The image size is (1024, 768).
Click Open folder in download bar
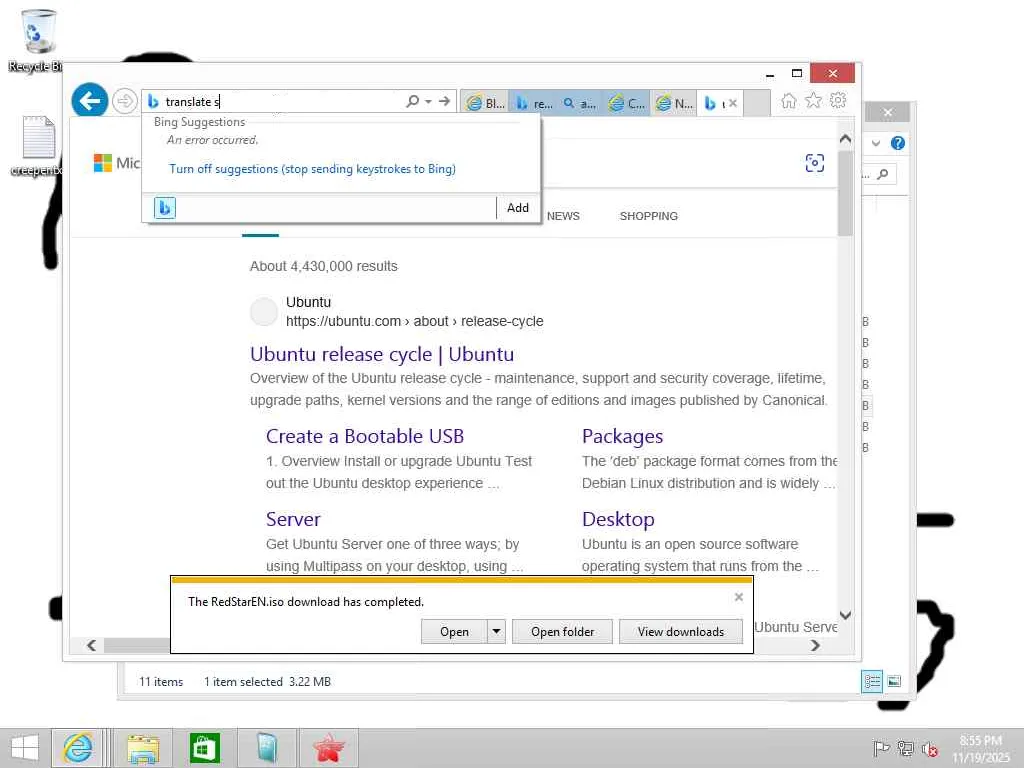point(562,632)
